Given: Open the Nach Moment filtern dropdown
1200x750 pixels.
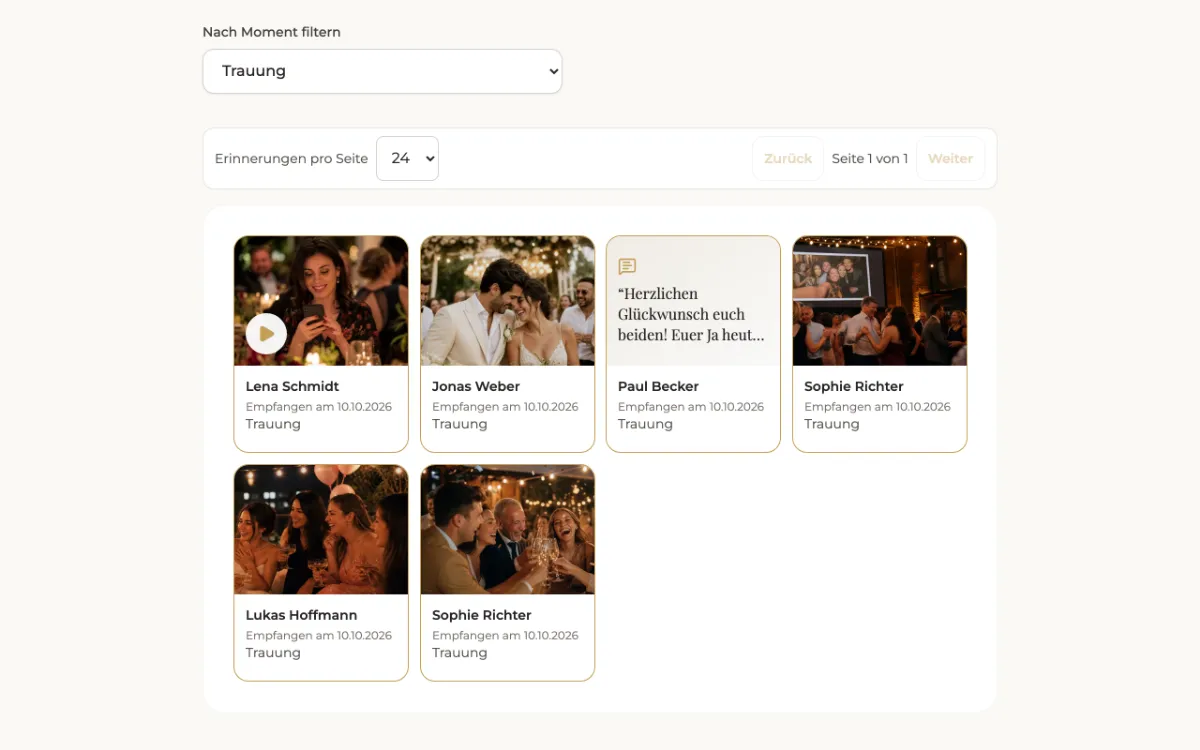Looking at the screenshot, I should click(382, 71).
